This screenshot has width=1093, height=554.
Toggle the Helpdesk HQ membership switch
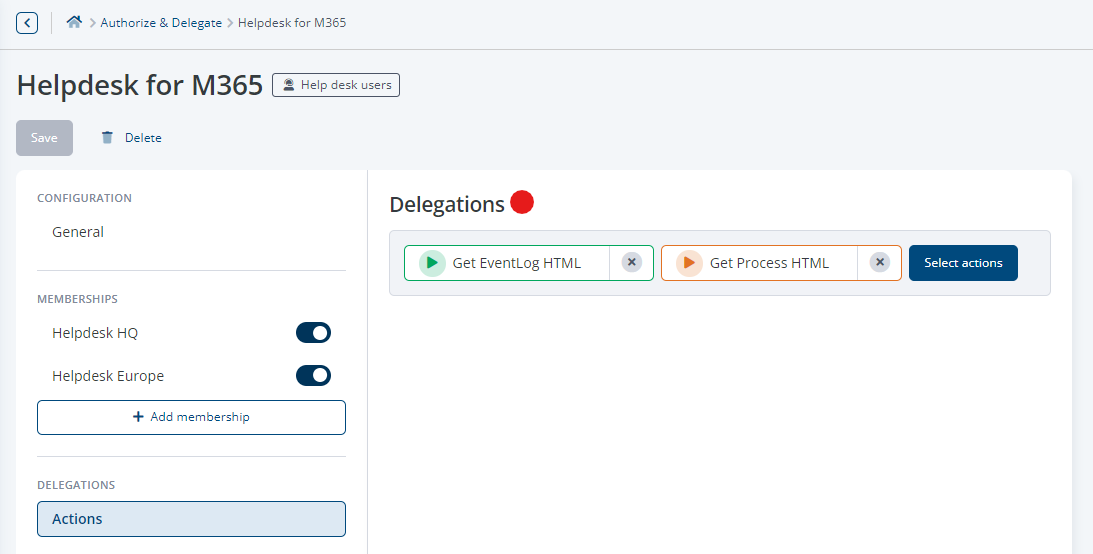313,333
